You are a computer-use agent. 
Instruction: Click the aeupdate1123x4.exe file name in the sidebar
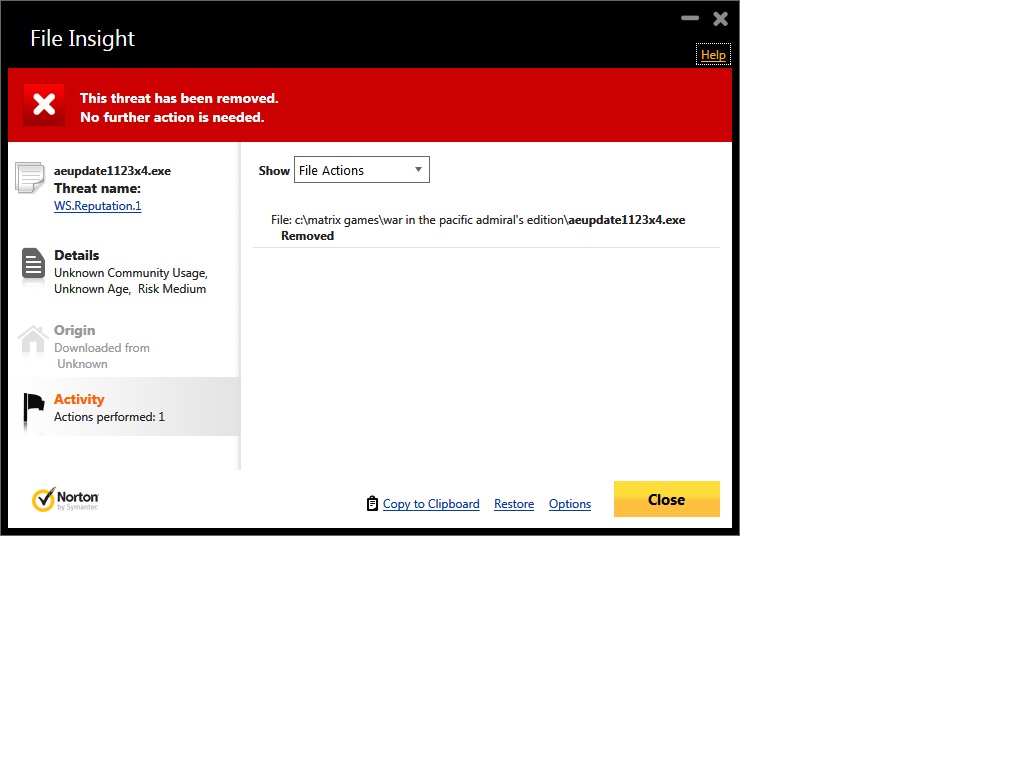point(112,171)
